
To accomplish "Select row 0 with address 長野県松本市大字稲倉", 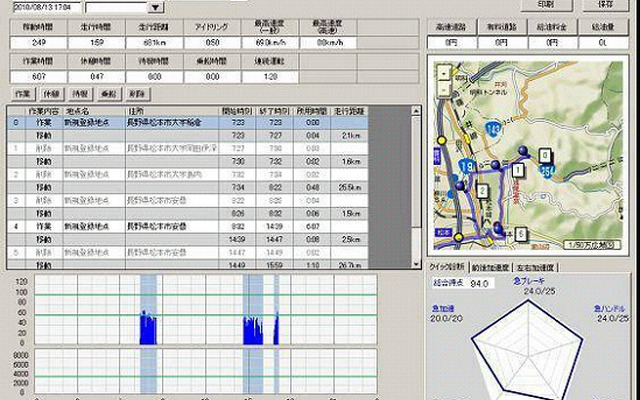I will tap(188, 122).
